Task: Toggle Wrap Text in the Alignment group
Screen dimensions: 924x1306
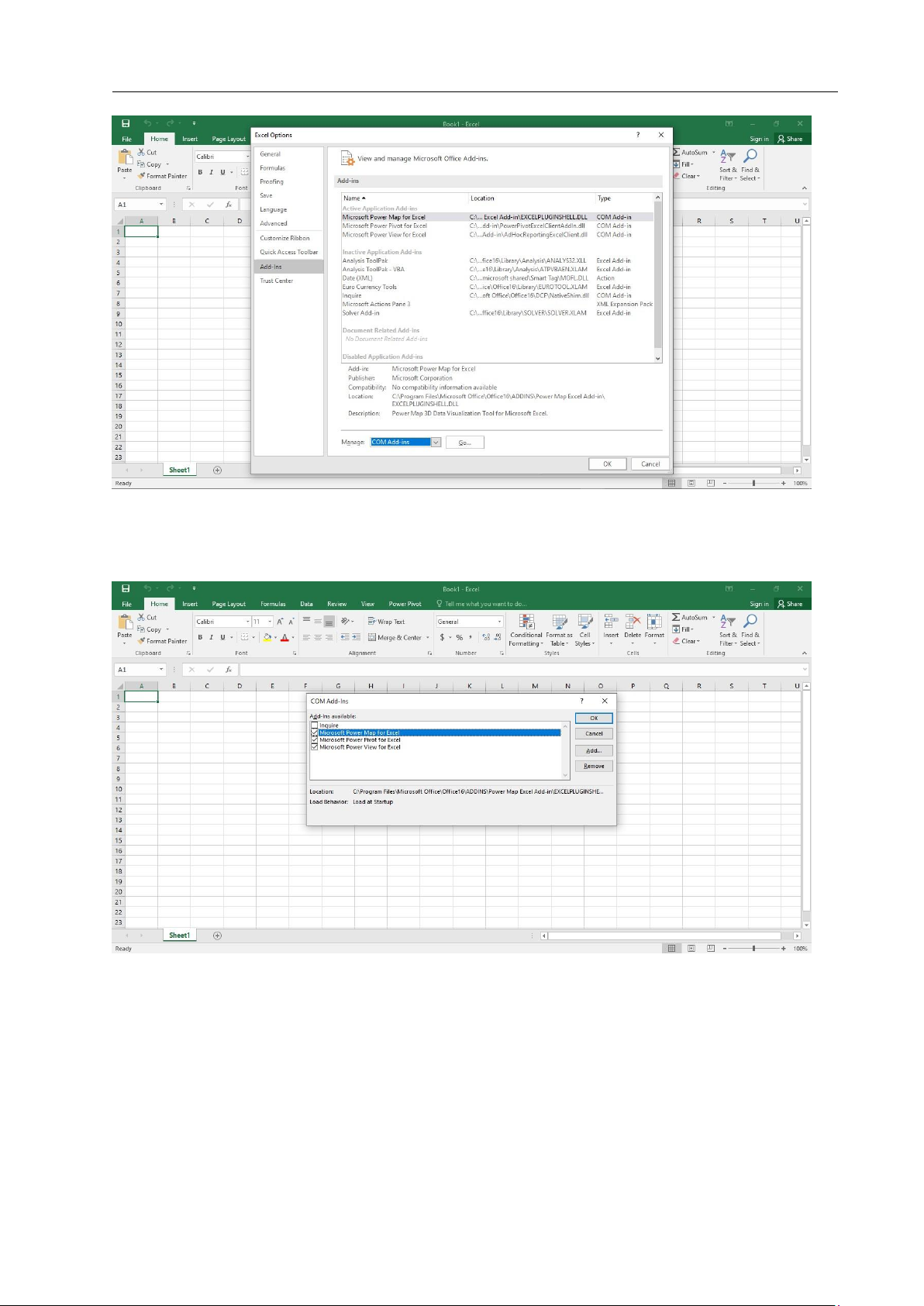Action: [x=386, y=622]
